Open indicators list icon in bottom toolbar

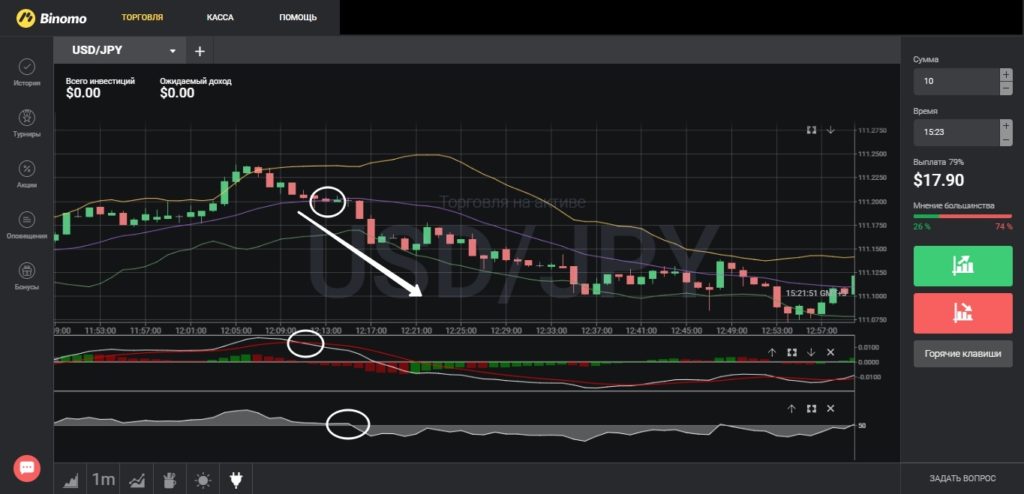click(137, 480)
